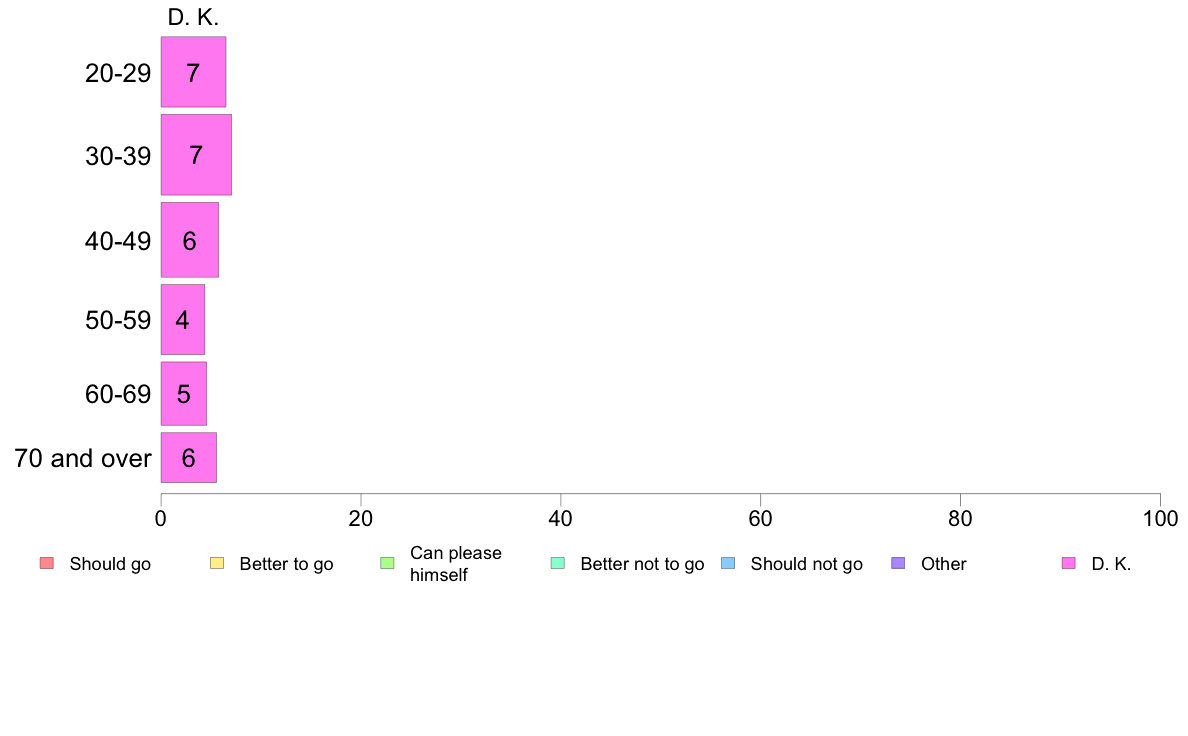Click the Other purple legend swatch
The image size is (1188, 736).
click(899, 563)
